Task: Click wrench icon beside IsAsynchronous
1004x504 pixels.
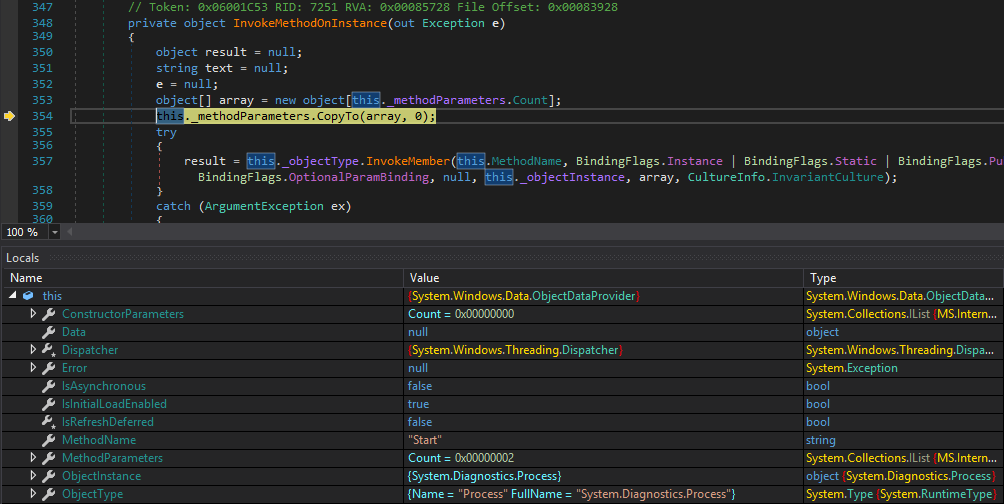Action: (49, 386)
